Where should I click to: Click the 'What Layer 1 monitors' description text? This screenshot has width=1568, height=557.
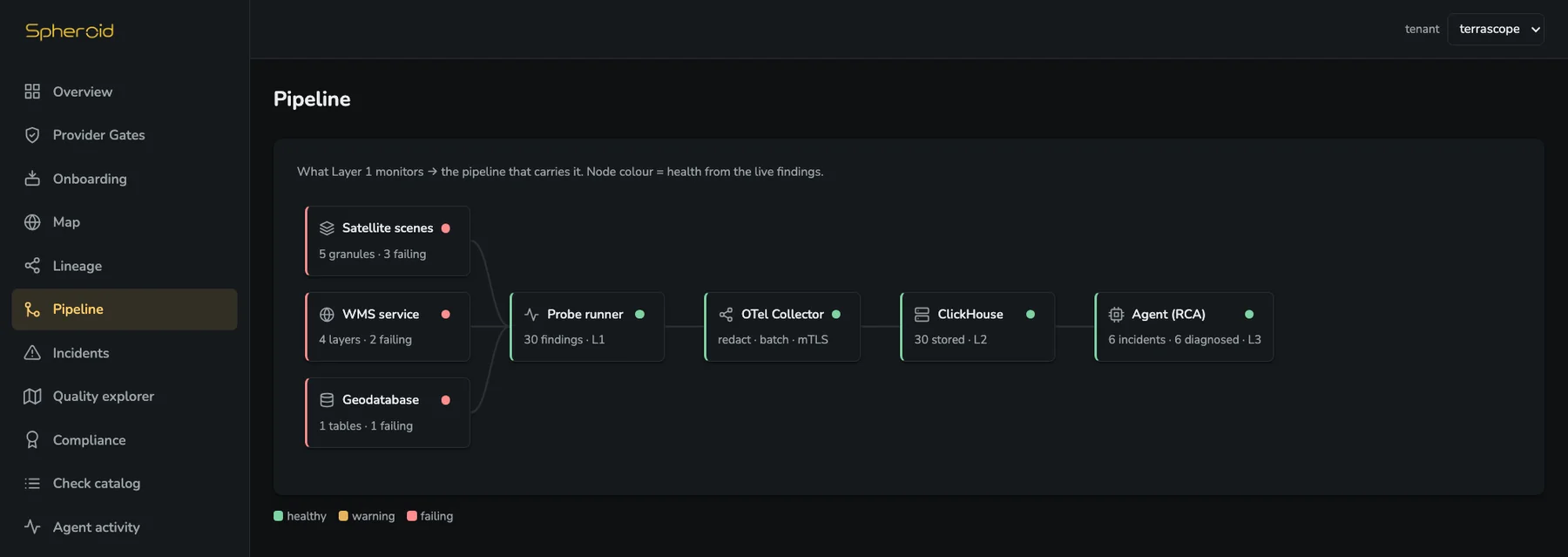click(560, 172)
